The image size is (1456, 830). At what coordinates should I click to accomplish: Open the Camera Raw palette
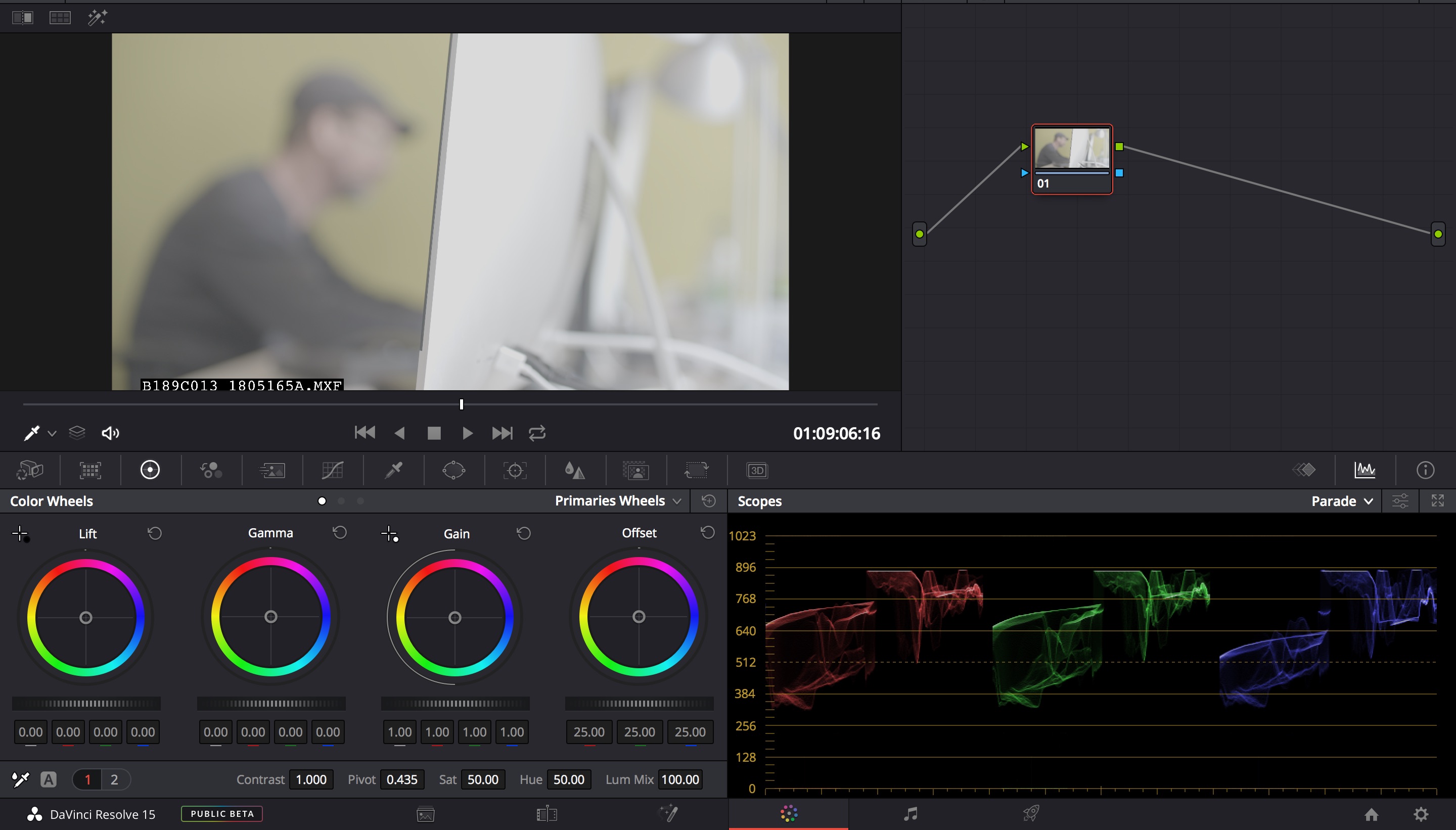30,470
